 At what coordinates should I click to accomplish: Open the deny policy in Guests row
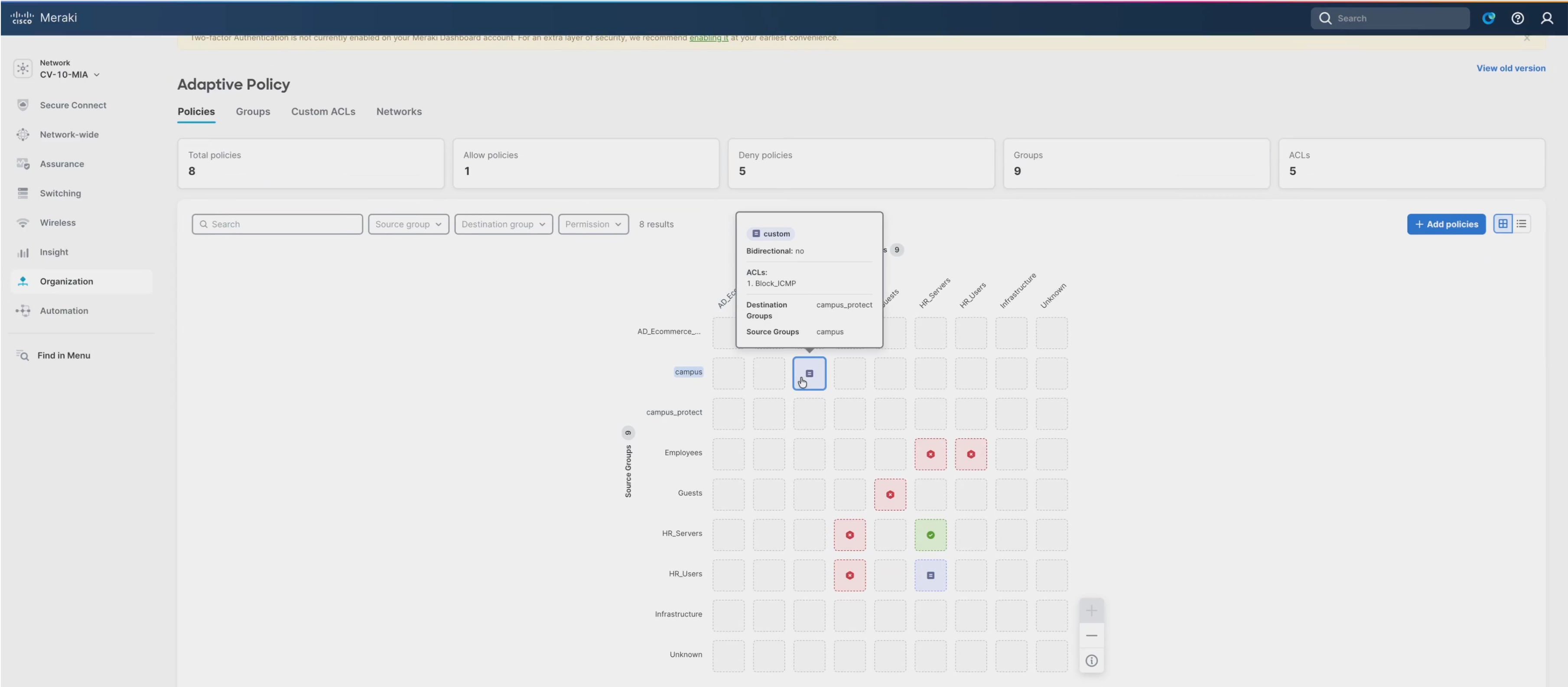pyautogui.click(x=890, y=495)
